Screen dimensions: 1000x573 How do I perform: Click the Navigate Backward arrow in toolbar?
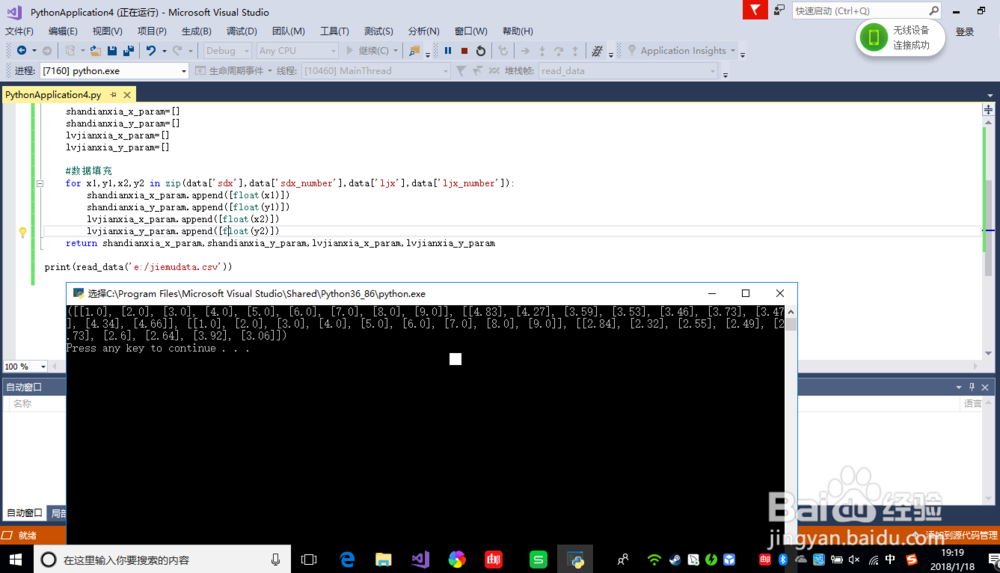(21, 50)
